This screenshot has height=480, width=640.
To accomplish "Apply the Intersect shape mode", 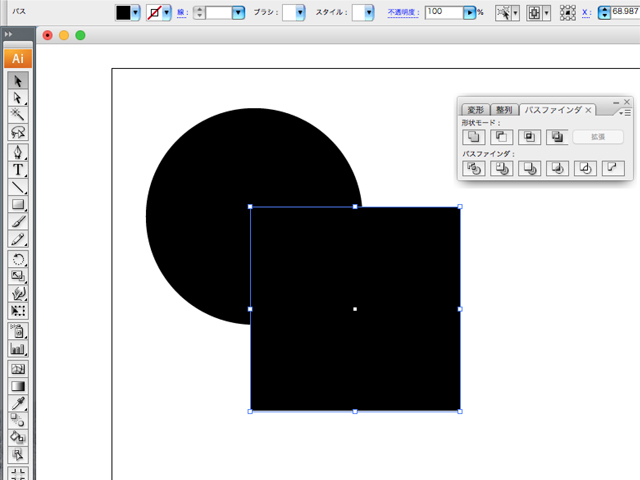I will (530, 137).
